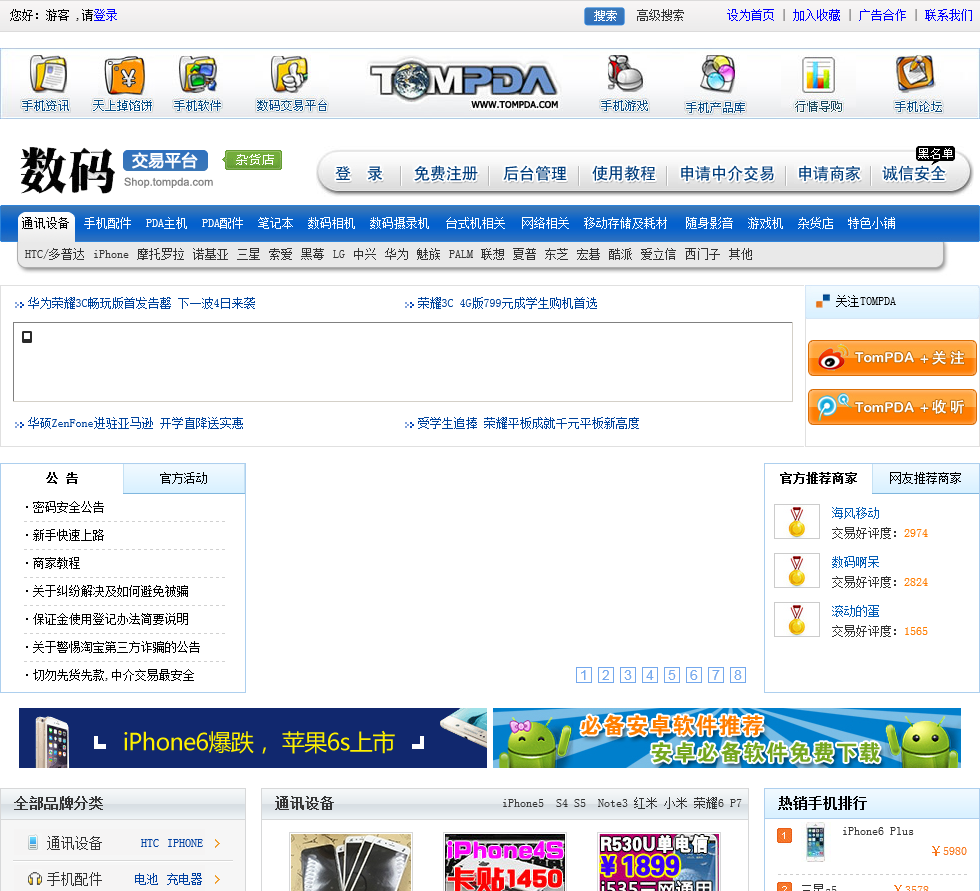Switch to the 网友推荐商家 tab
The width and height of the screenshot is (980, 891).
[925, 479]
